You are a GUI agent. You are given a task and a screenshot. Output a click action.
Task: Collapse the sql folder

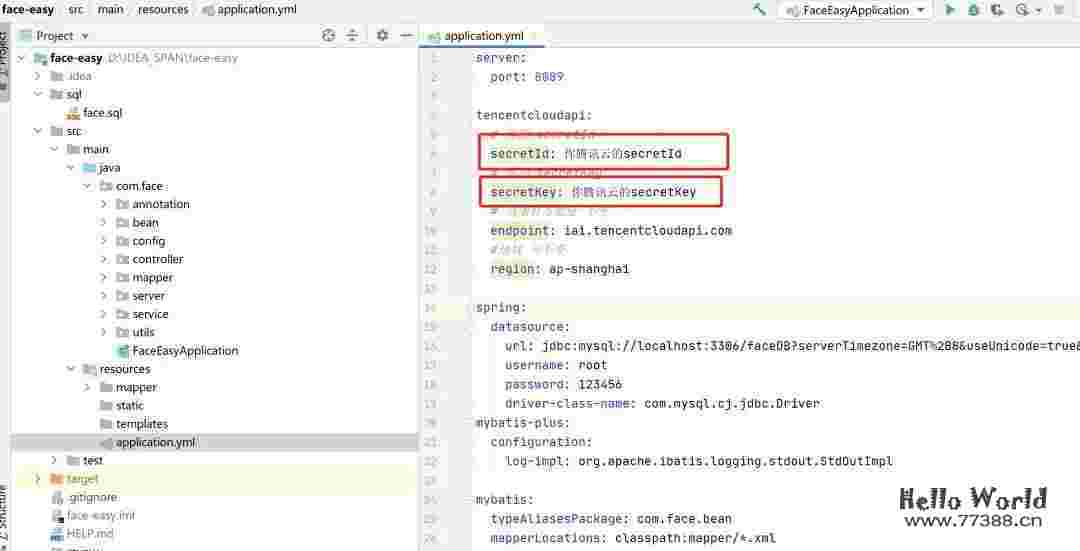click(39, 94)
